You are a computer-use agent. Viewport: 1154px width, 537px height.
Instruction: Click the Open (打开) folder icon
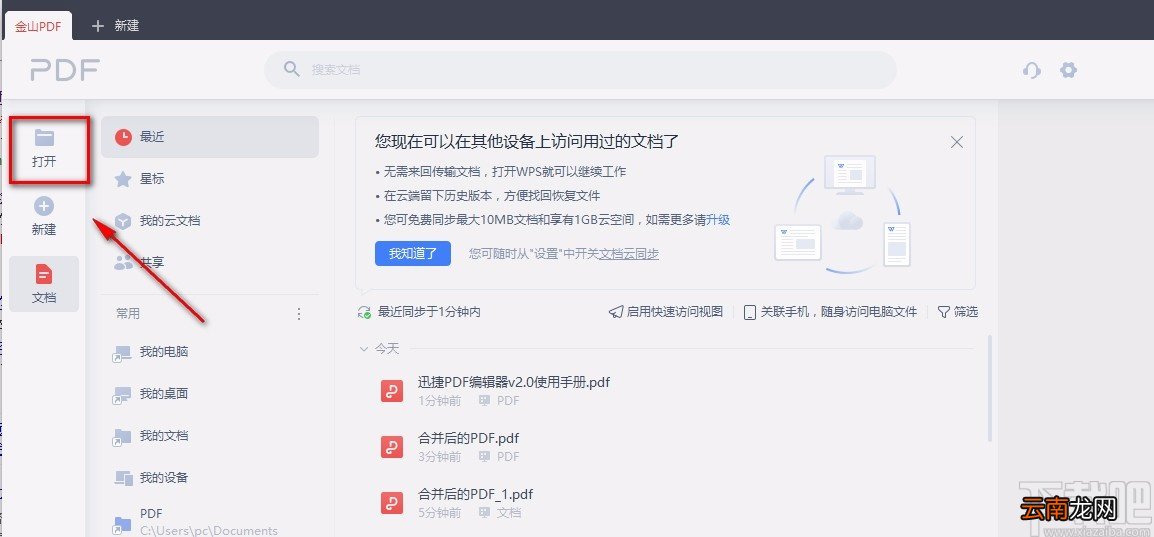coord(44,138)
